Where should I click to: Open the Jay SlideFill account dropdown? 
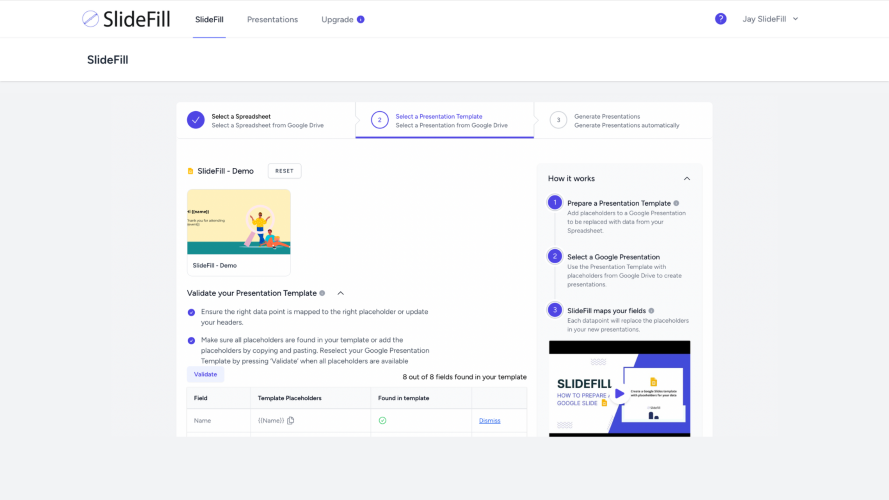[x=770, y=19]
